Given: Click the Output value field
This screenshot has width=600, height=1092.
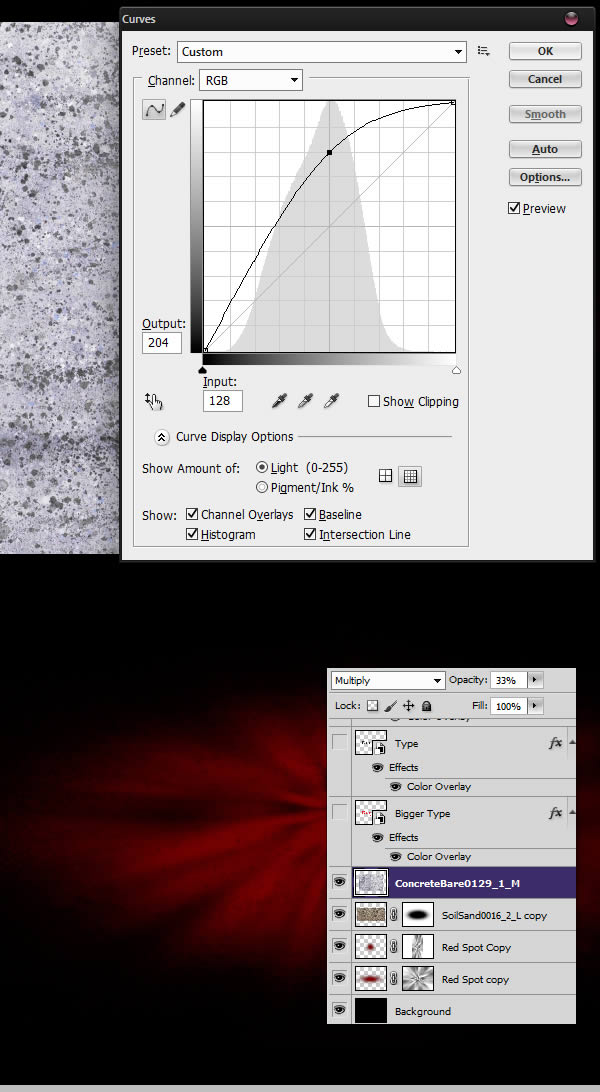Looking at the screenshot, I should (x=161, y=343).
